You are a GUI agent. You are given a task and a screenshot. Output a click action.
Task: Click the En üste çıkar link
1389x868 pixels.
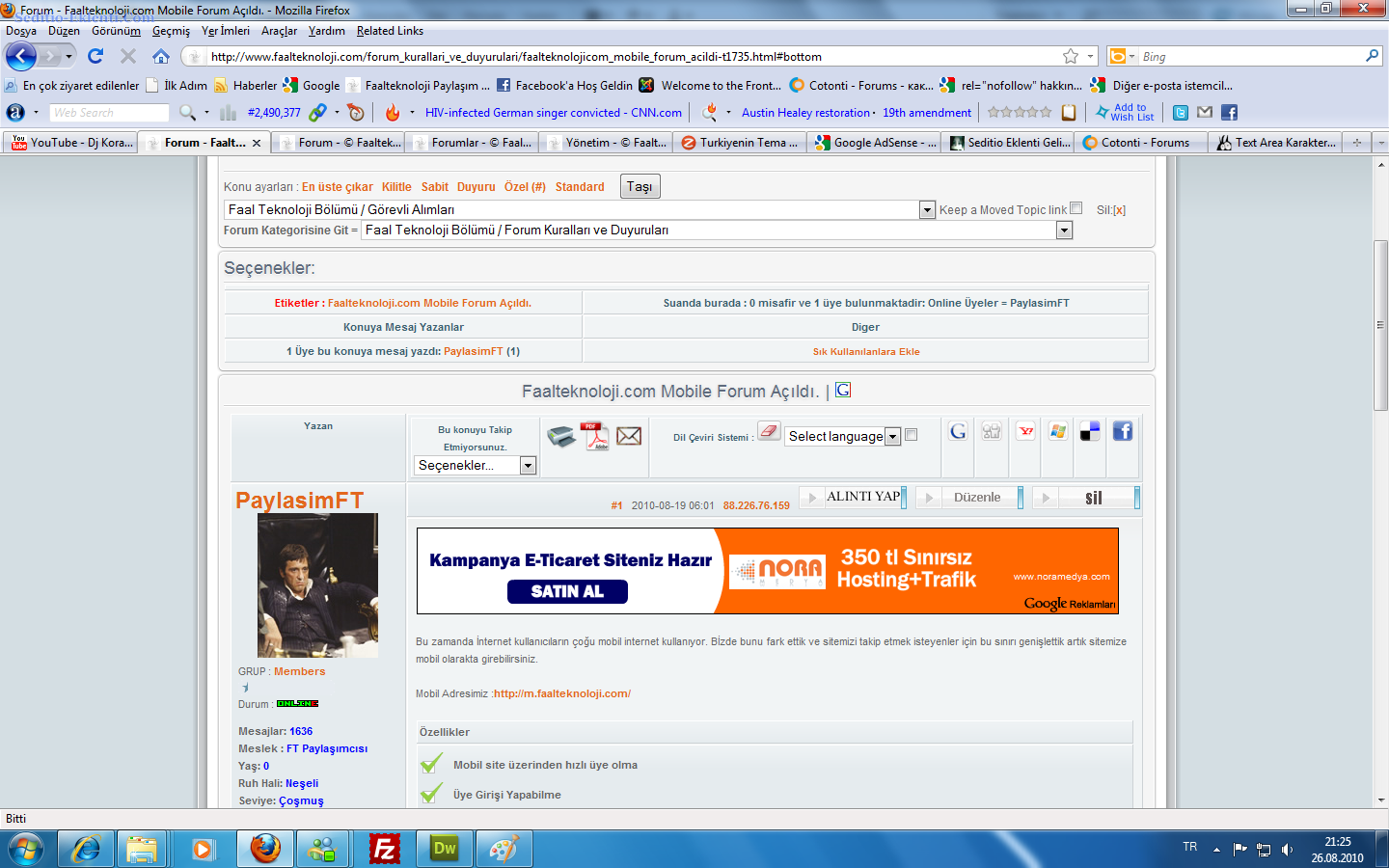[x=337, y=187]
